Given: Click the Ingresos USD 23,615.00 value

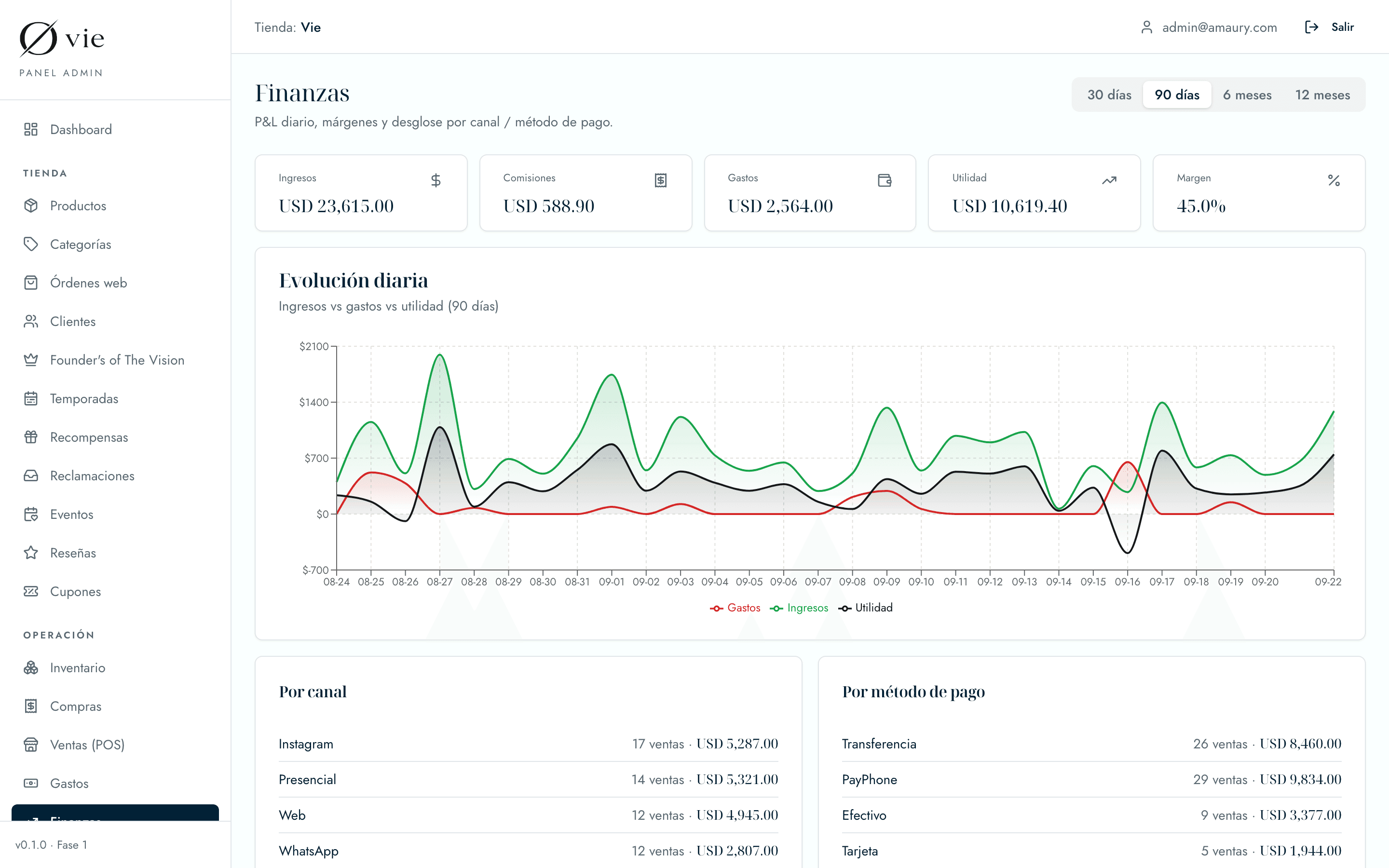Looking at the screenshot, I should 336,205.
